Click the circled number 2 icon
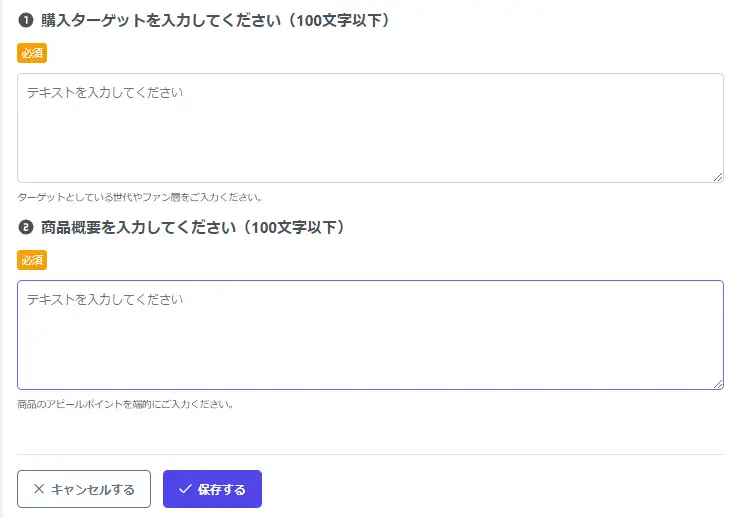The height and width of the screenshot is (518, 737). tap(25, 227)
